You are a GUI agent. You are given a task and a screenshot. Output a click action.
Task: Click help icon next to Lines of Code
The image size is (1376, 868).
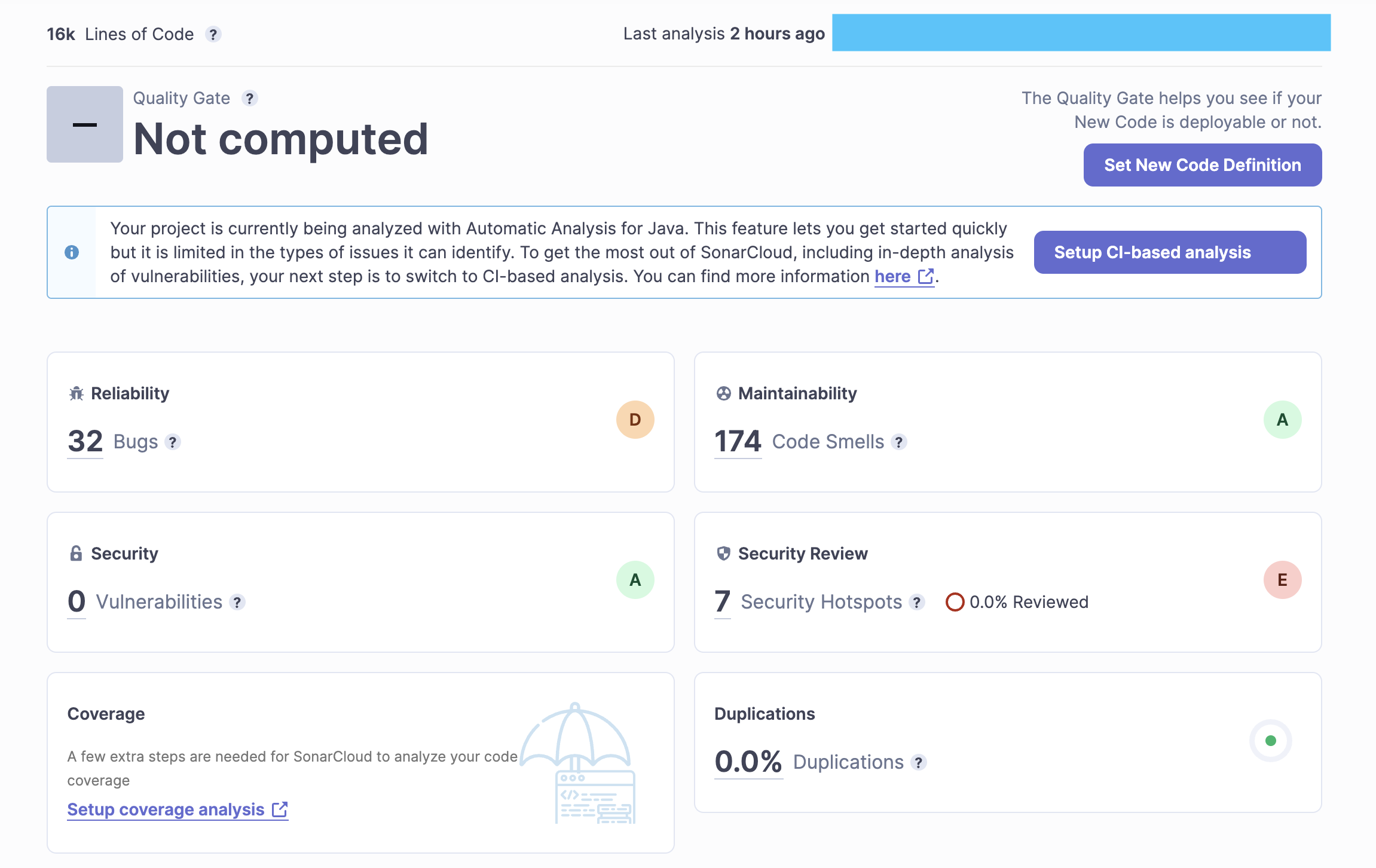coord(213,35)
